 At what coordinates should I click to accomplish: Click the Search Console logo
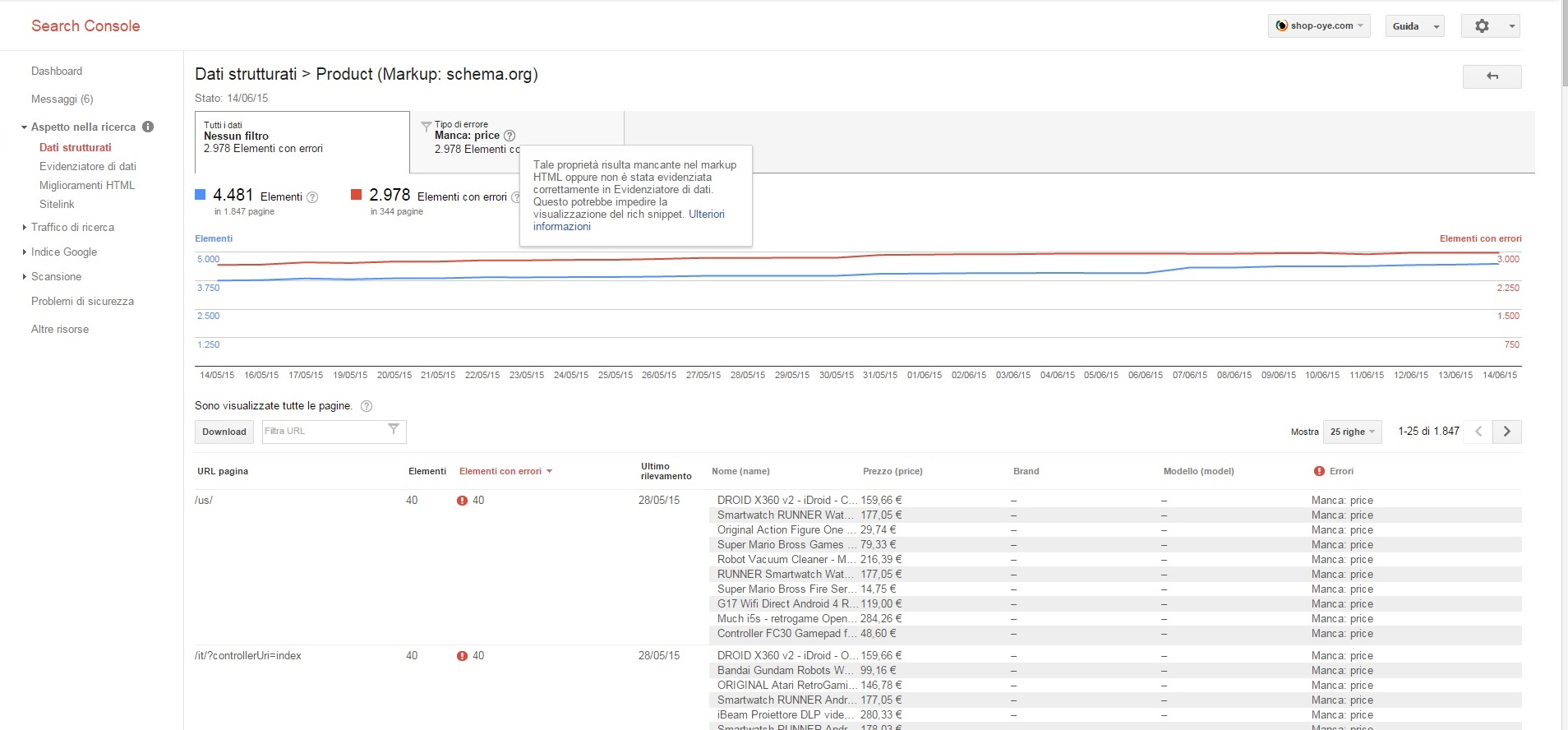(85, 26)
